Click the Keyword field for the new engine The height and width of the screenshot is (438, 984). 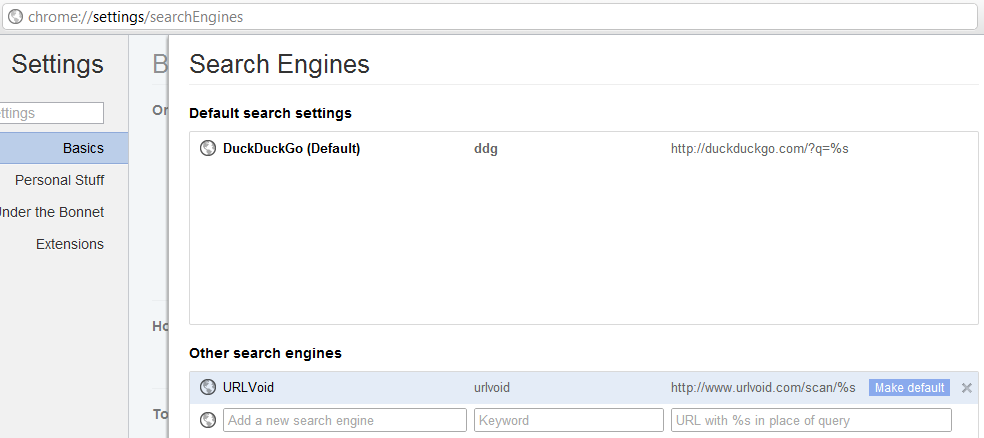tap(568, 420)
